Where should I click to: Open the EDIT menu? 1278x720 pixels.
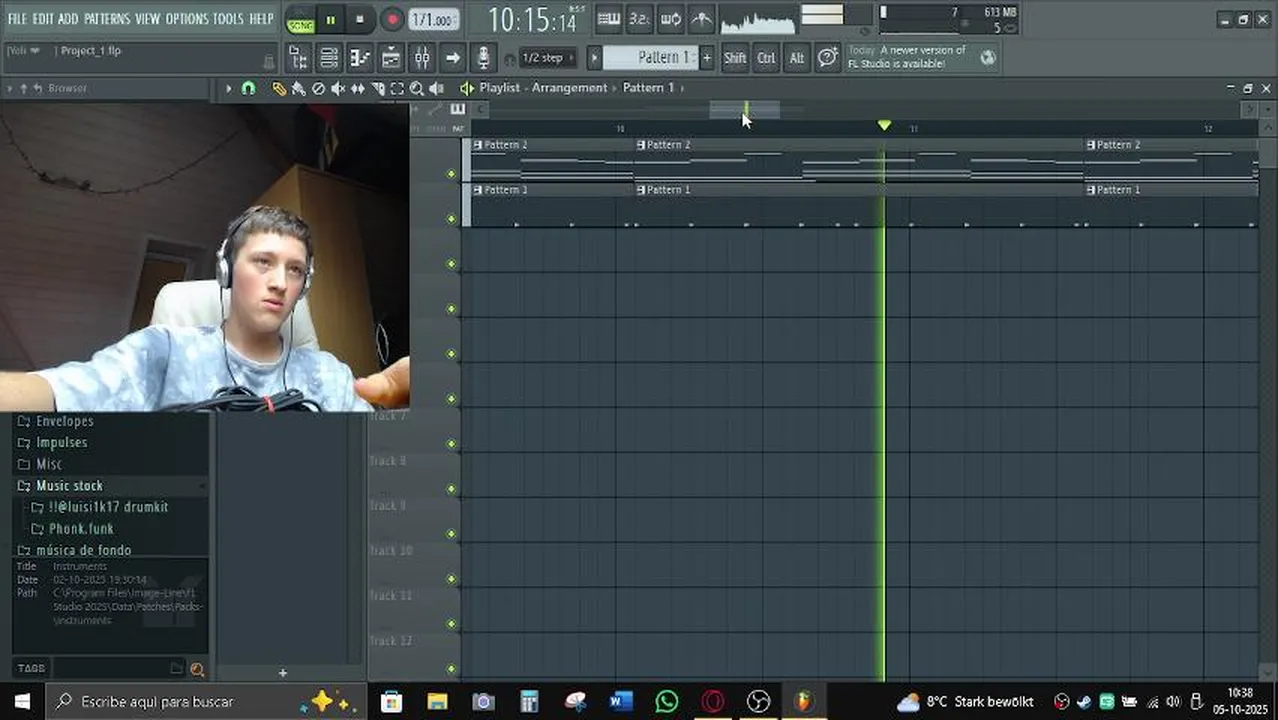[43, 19]
